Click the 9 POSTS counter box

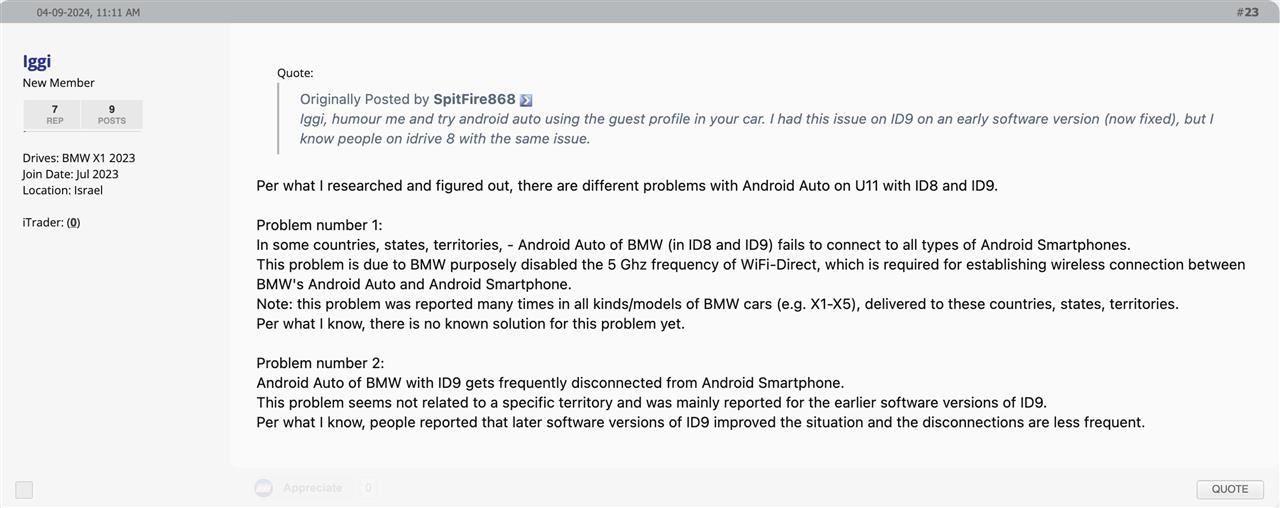click(112, 114)
